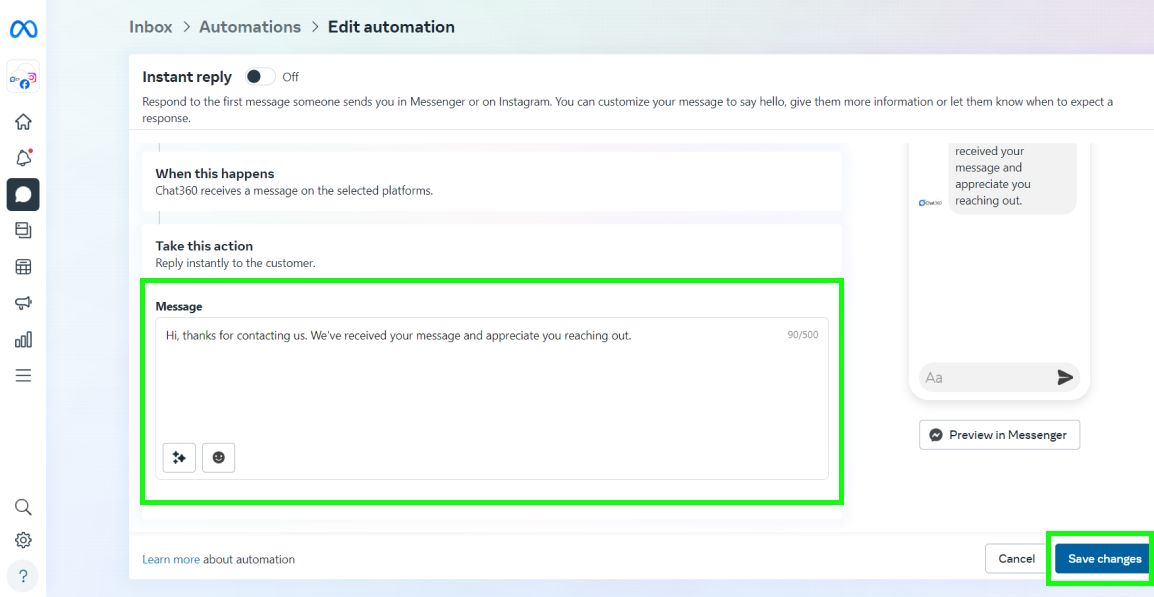Open the All tools hamburger menu
This screenshot has height=597, width=1154.
23,375
